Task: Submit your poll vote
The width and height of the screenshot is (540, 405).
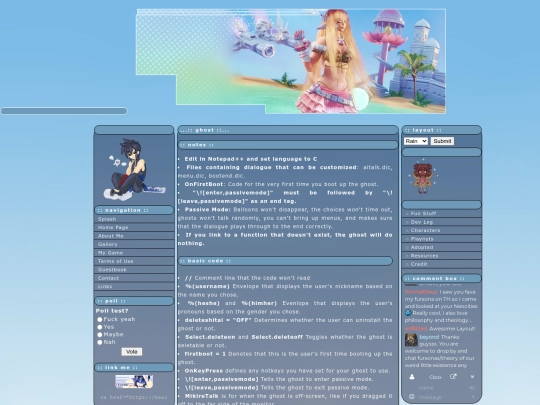Action: tap(132, 352)
